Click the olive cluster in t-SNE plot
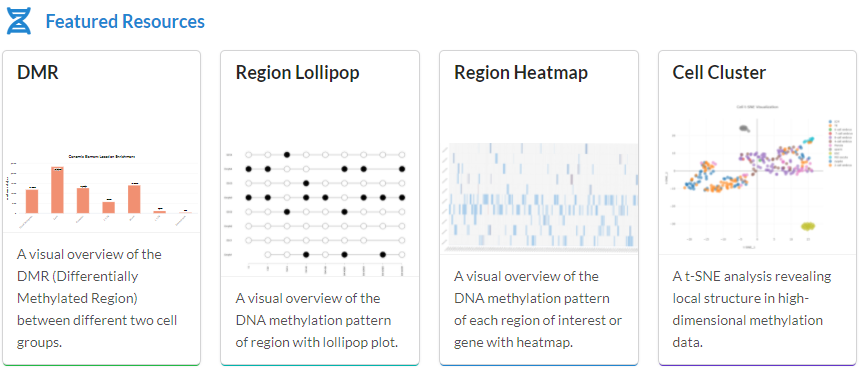This screenshot has width=866, height=374. (x=809, y=225)
